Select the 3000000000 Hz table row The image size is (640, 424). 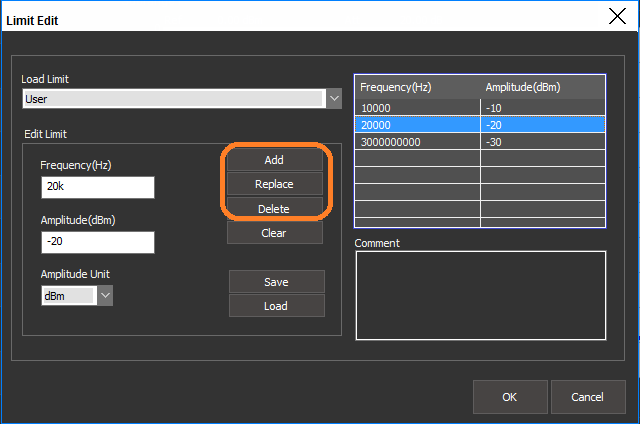[x=417, y=141]
